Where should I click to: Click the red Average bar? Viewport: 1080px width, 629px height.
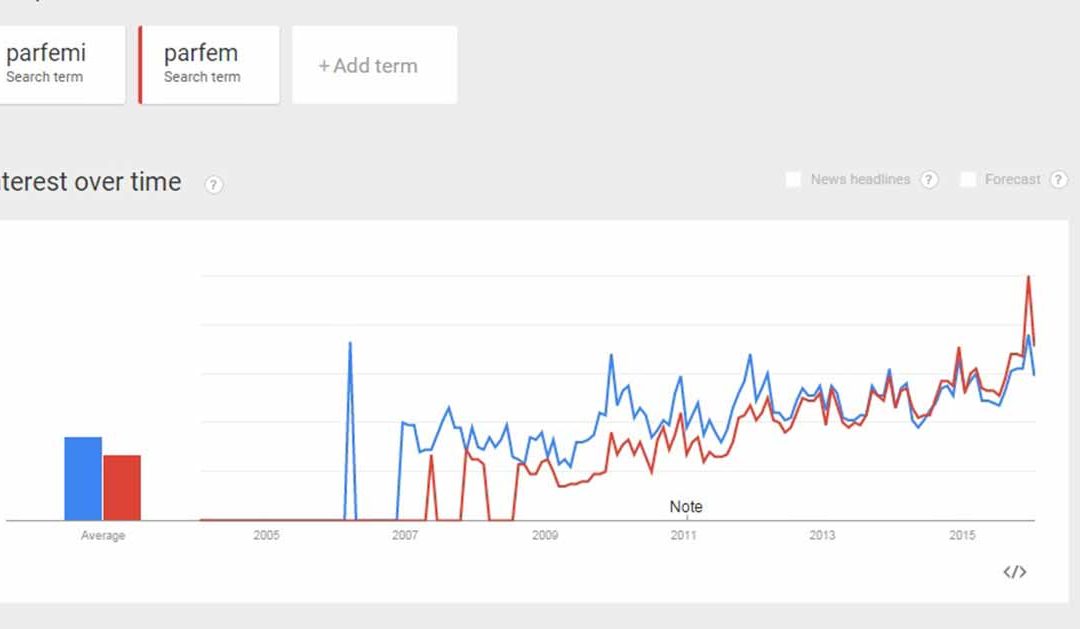(x=122, y=488)
